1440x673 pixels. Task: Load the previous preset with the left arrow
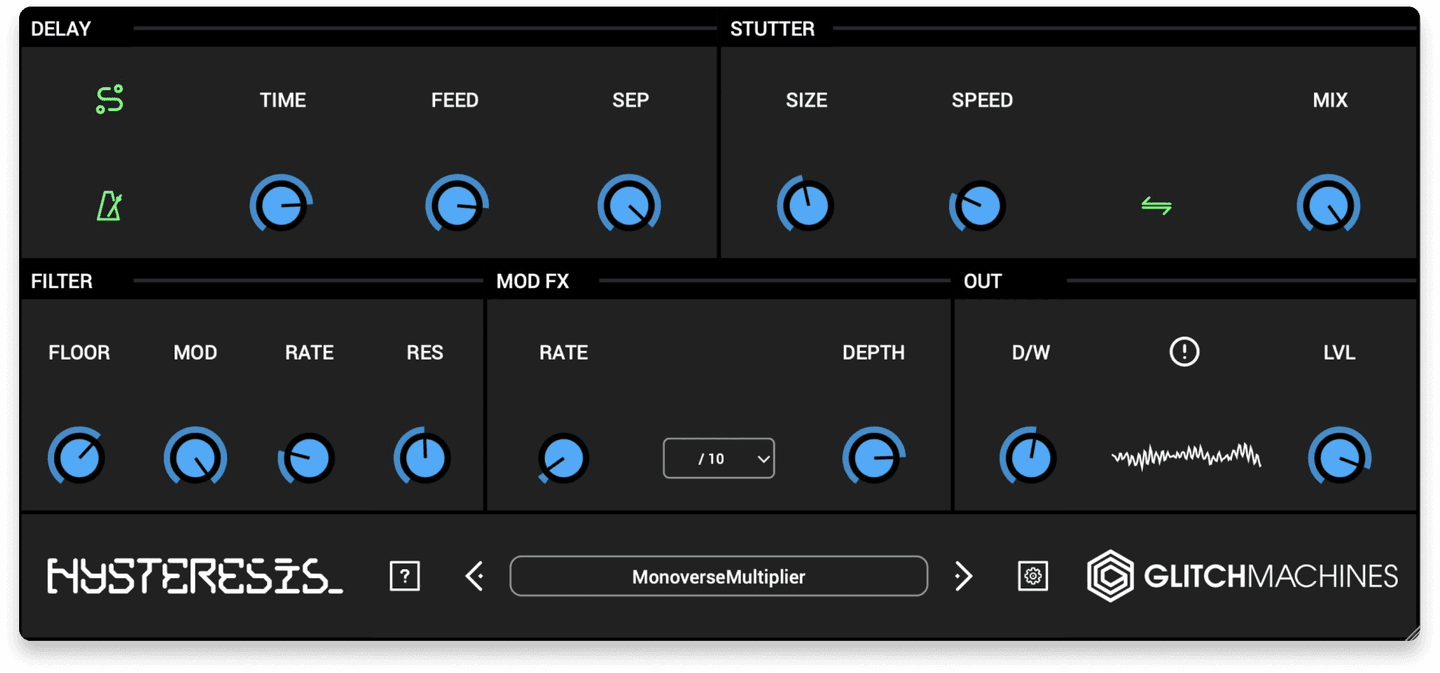(474, 576)
